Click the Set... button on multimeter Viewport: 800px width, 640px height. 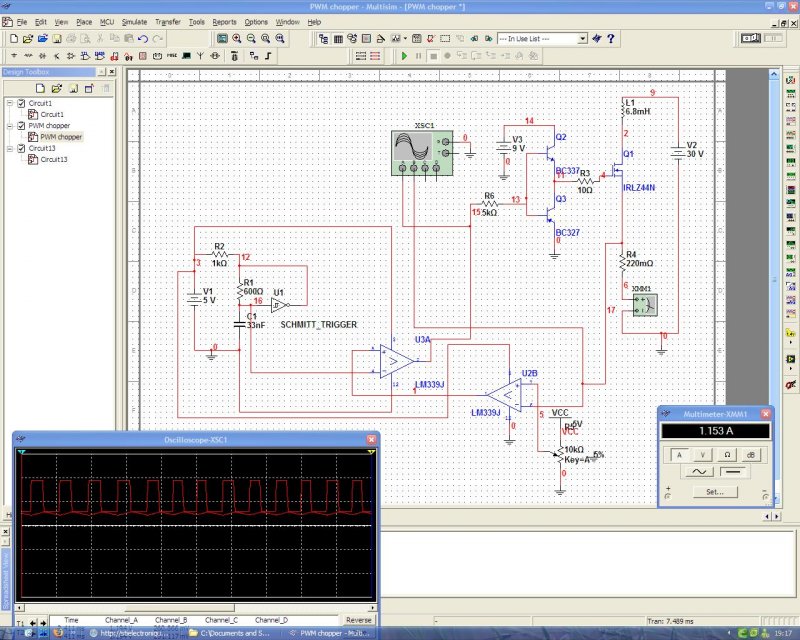[x=714, y=491]
